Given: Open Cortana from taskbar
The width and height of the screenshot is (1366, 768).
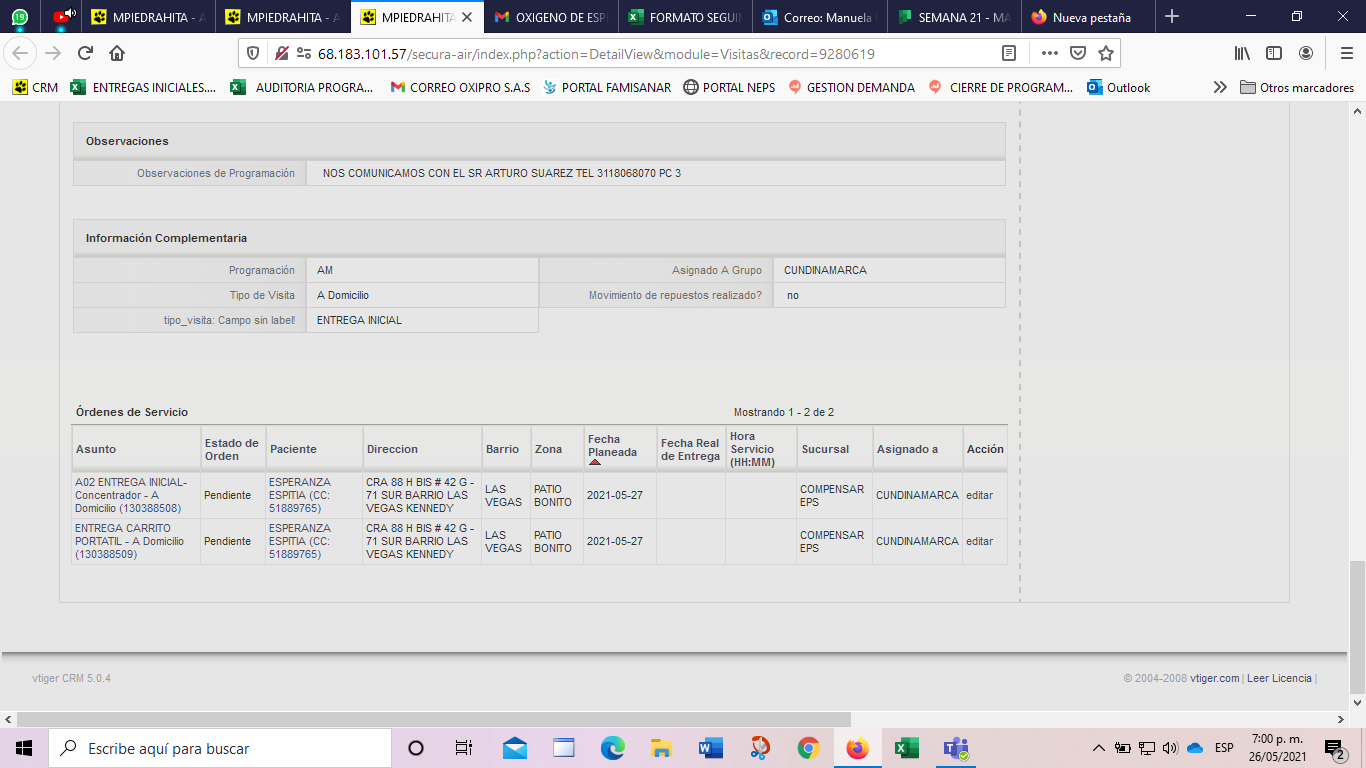Looking at the screenshot, I should (x=416, y=748).
